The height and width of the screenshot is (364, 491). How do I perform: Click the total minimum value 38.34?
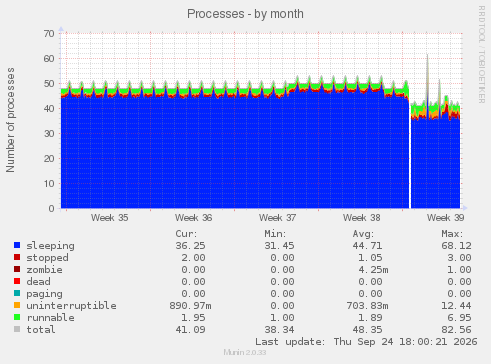tap(279, 330)
